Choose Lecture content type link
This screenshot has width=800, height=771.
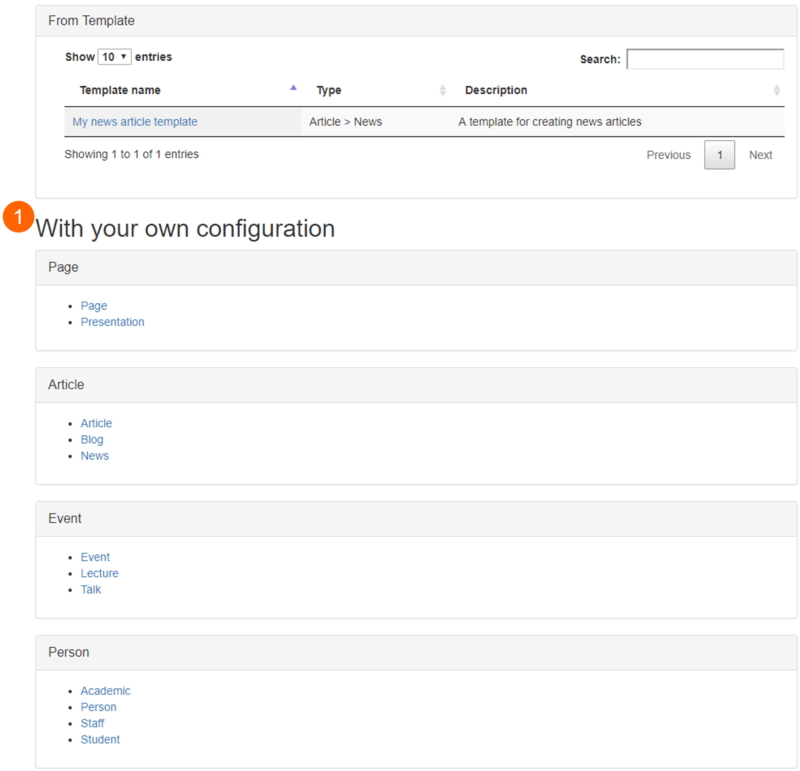99,574
